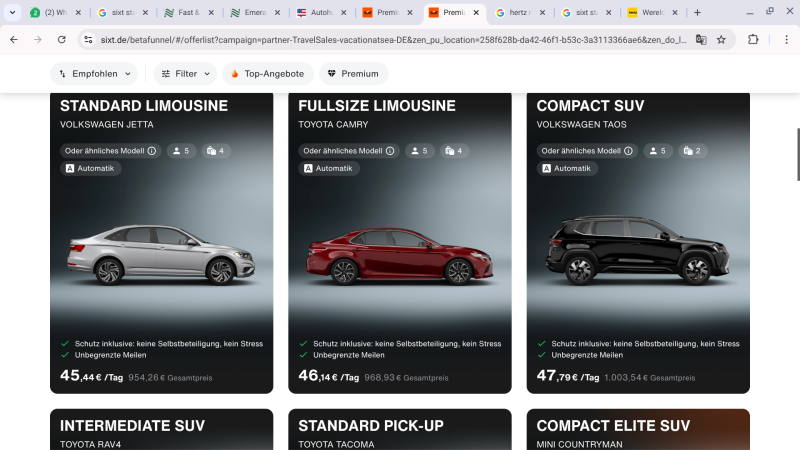This screenshot has width=800, height=450.
Task: Bookmark this page with the star icon
Action: pyautogui.click(x=721, y=39)
